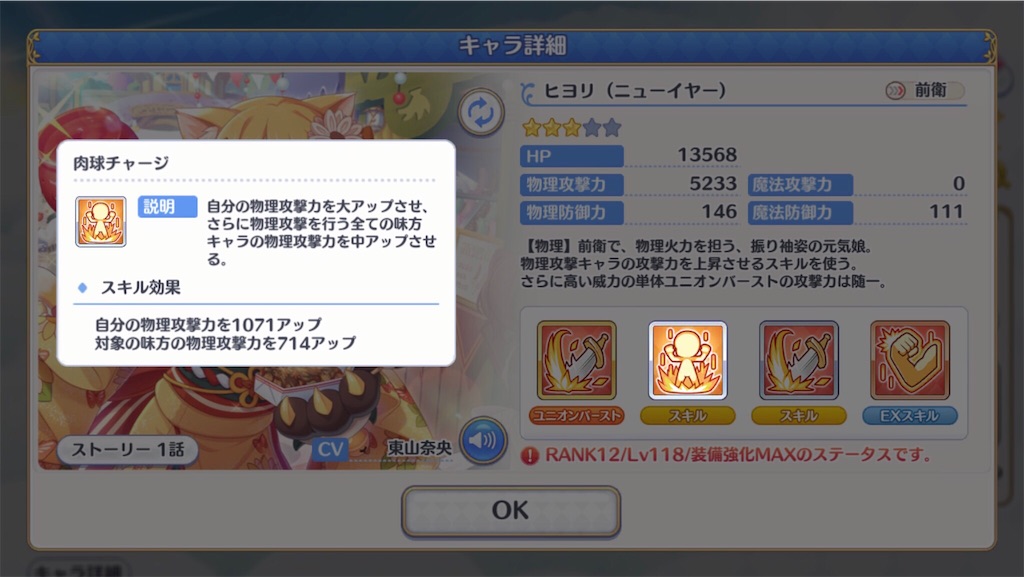Click the 前衛 position arrow icon
Viewport: 1024px width, 577px height.
pyautogui.click(x=895, y=91)
